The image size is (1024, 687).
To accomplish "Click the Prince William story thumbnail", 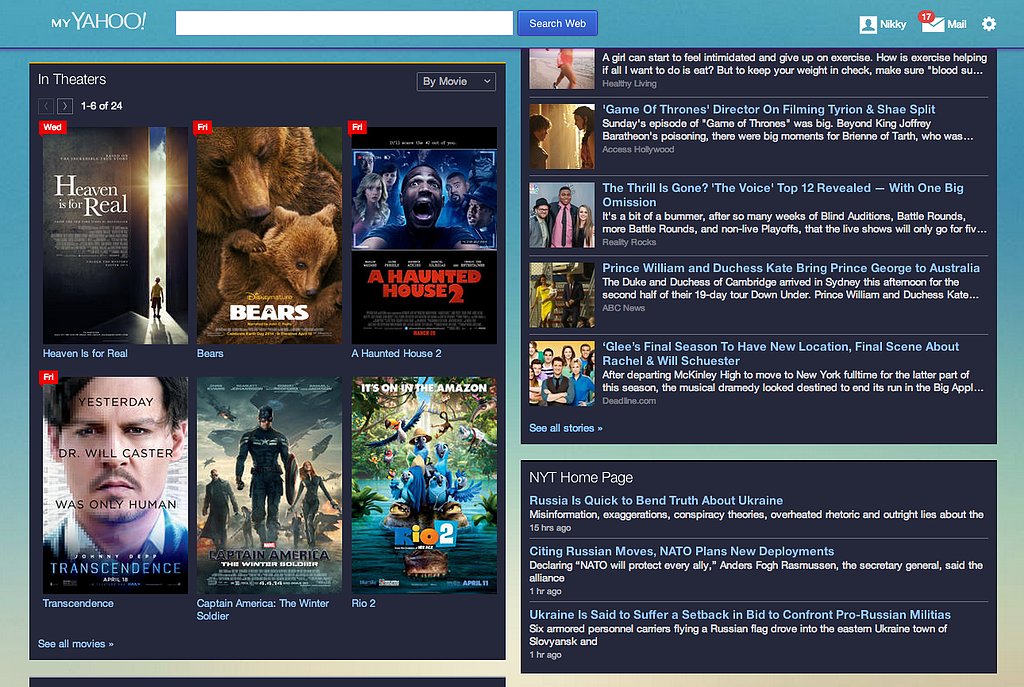I will click(562, 295).
